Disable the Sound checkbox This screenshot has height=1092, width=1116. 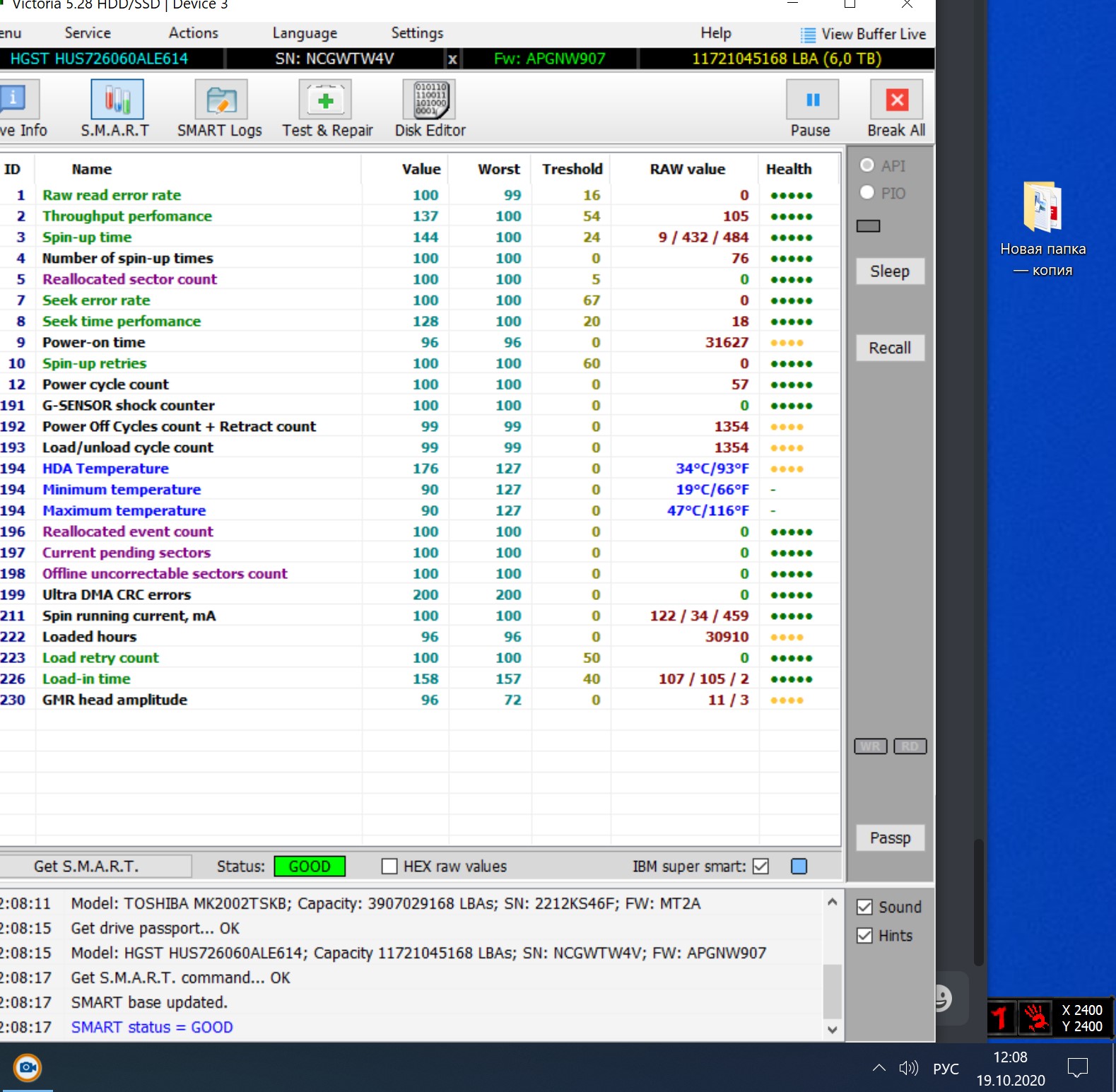click(x=864, y=908)
